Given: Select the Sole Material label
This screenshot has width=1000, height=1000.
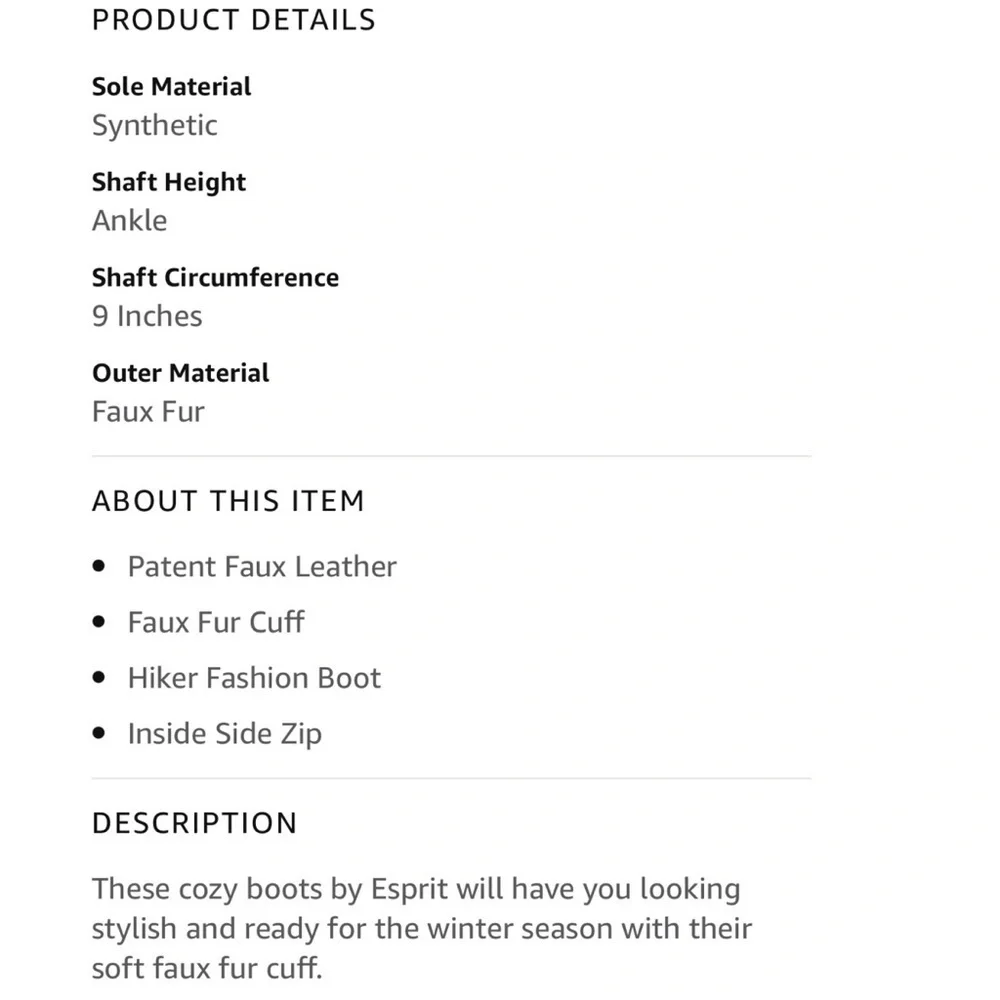Looking at the screenshot, I should click(172, 87).
